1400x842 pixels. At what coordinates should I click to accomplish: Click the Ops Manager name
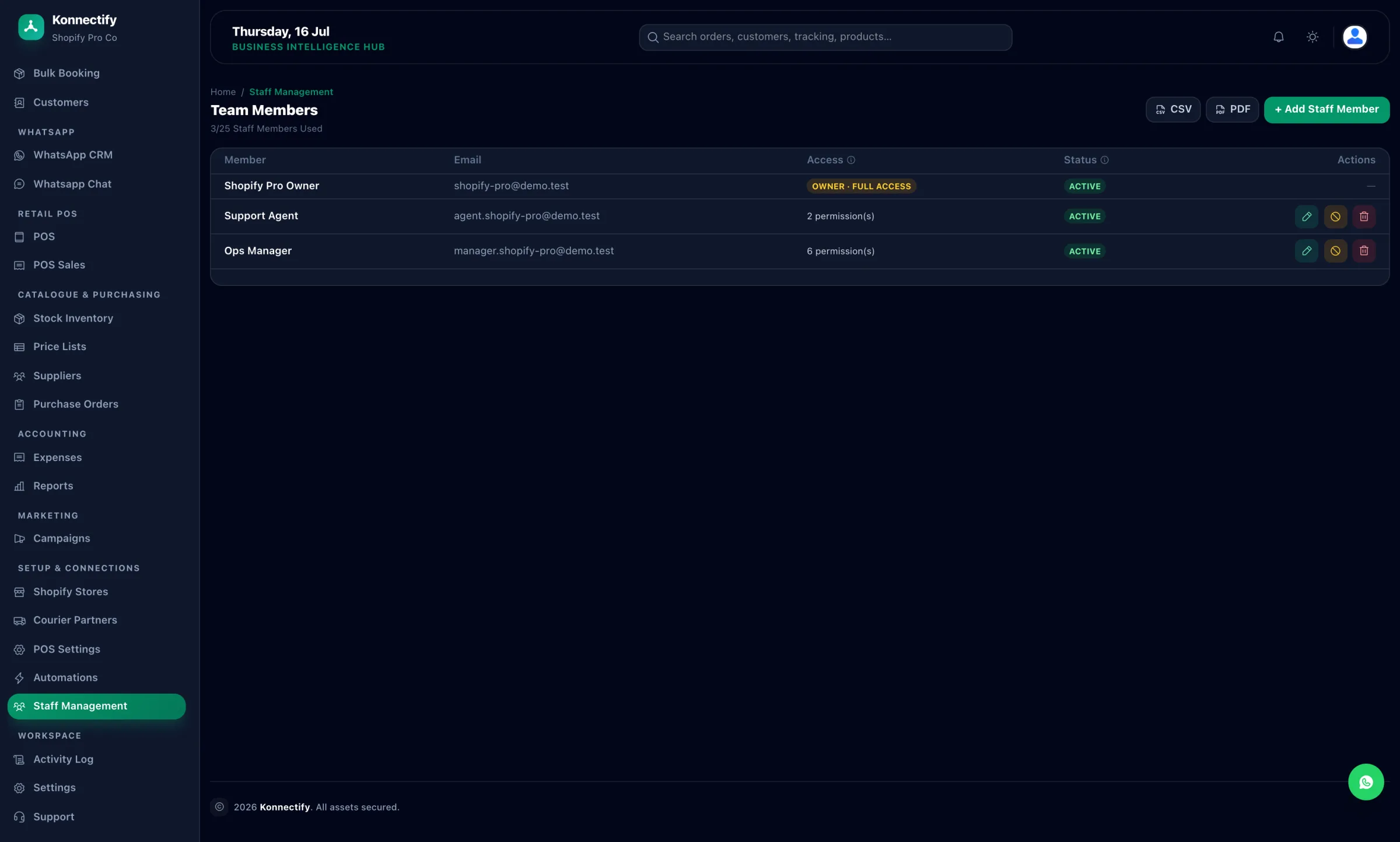click(x=258, y=251)
